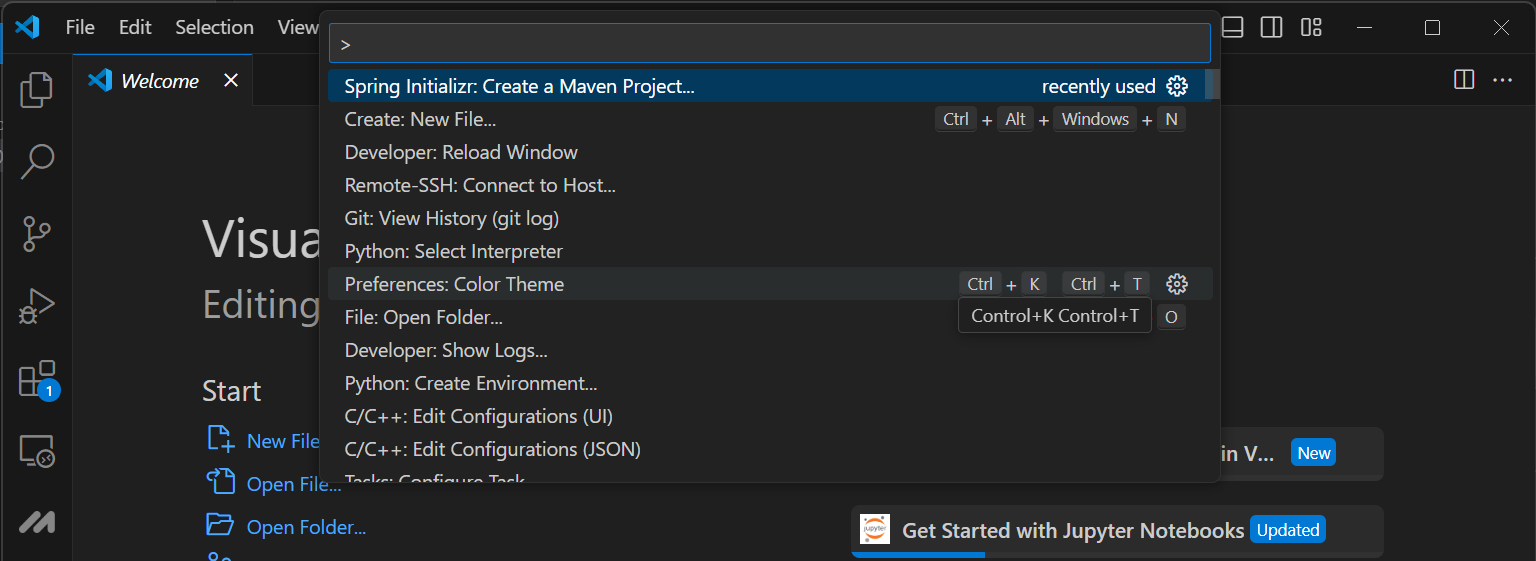Open the Selection menu
Screen dimensions: 1536x561
point(214,27)
